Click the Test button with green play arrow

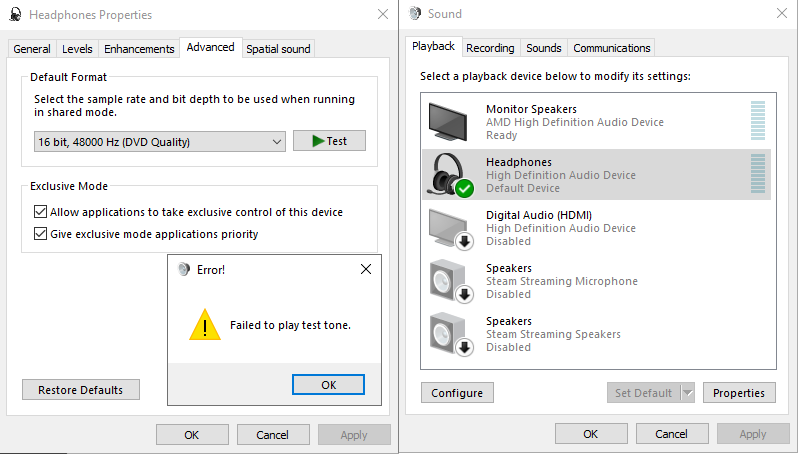(x=329, y=141)
